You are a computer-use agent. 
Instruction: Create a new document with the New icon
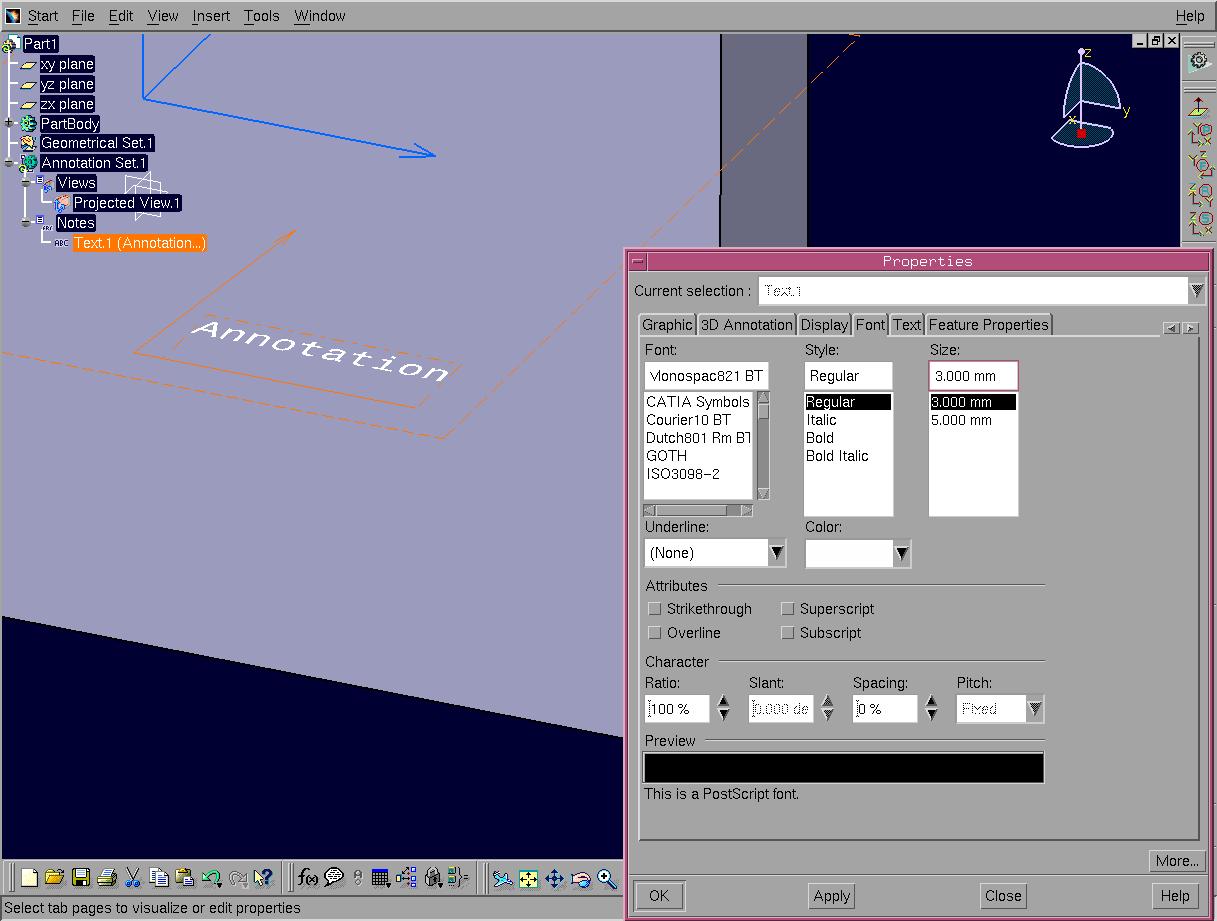(x=29, y=878)
